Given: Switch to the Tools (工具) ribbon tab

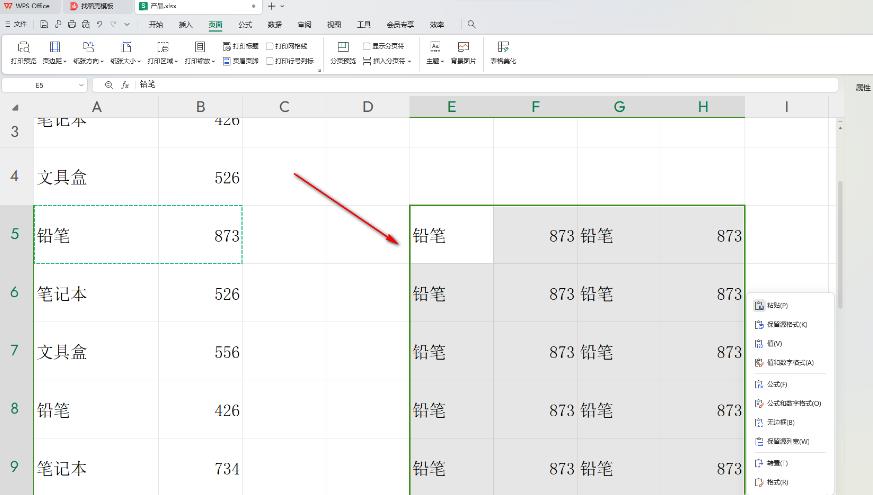Looking at the screenshot, I should (364, 24).
